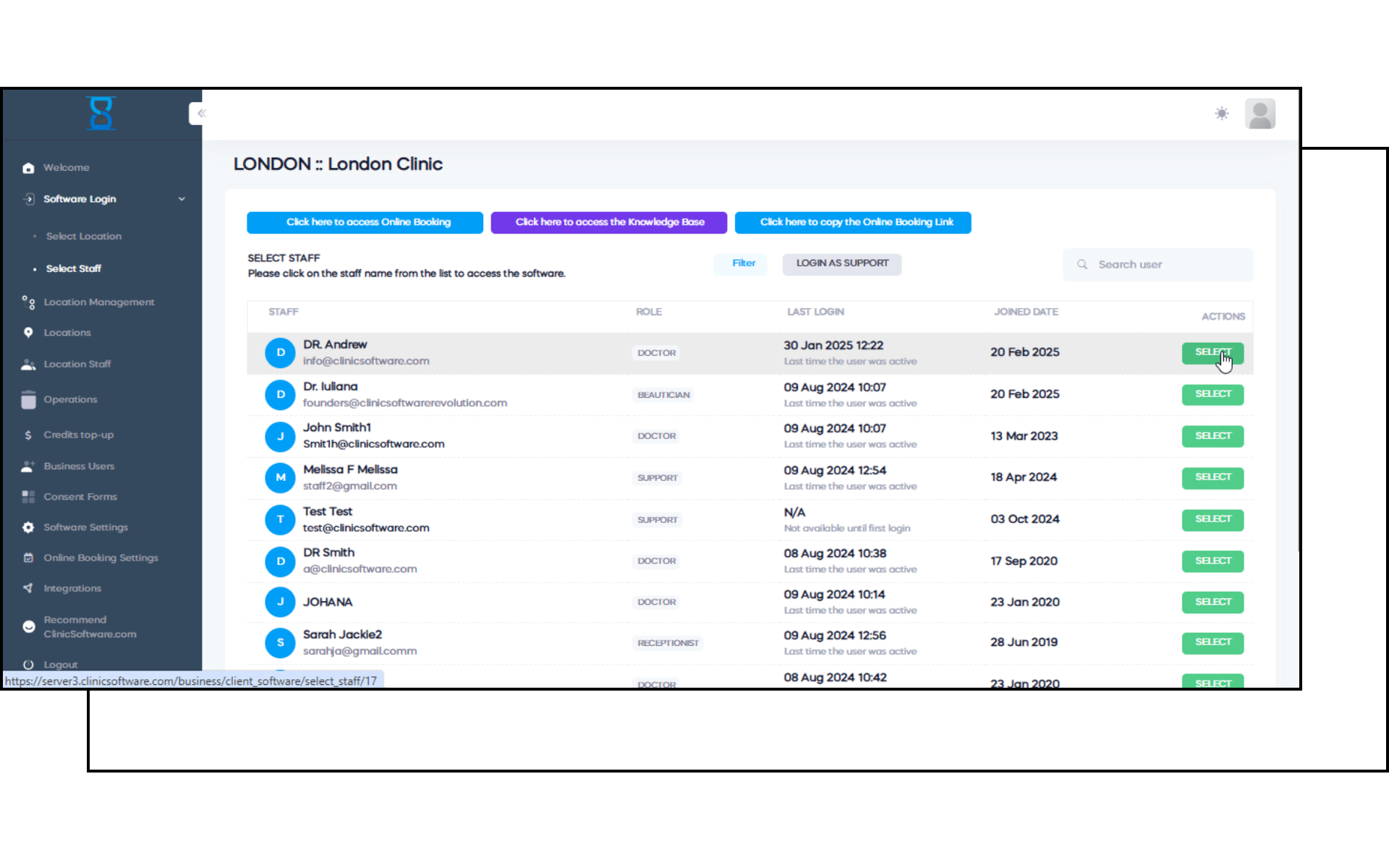Toggle the light/dark theme sun icon

point(1221,114)
